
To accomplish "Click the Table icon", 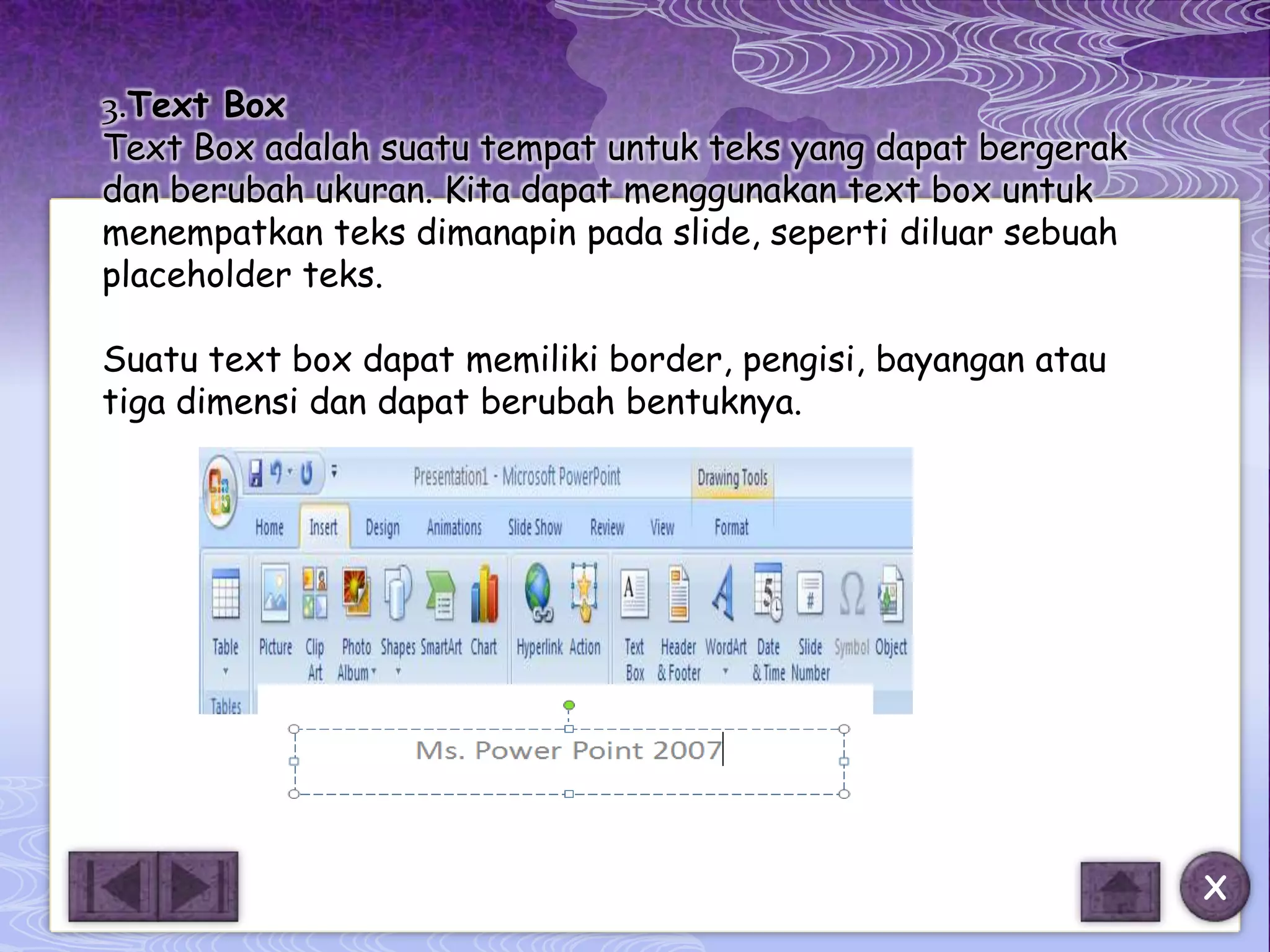I will tap(225, 594).
